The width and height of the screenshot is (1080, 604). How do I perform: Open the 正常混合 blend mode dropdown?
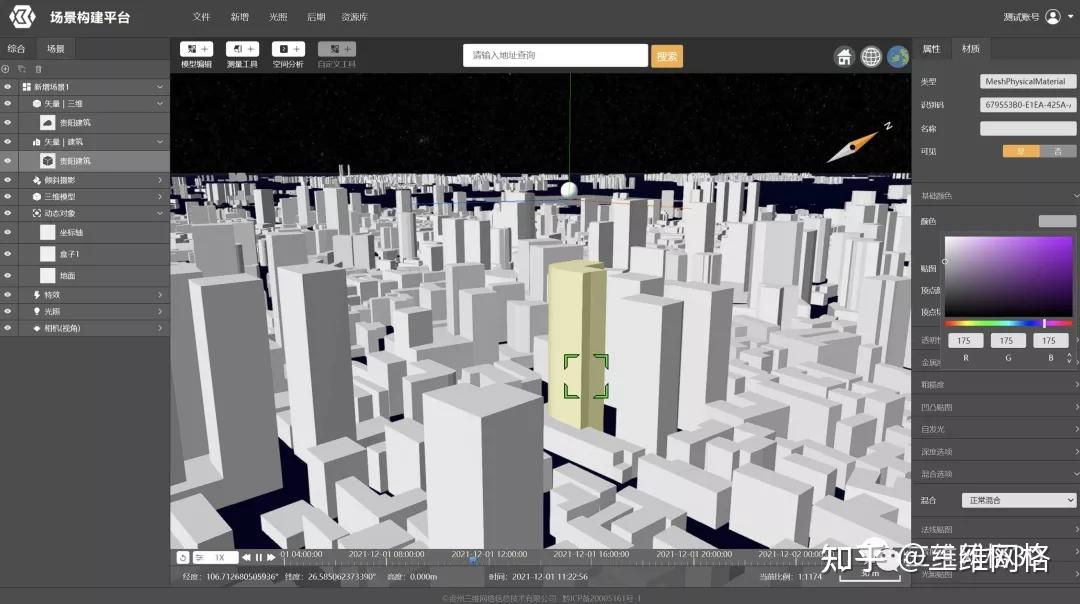click(1018, 500)
